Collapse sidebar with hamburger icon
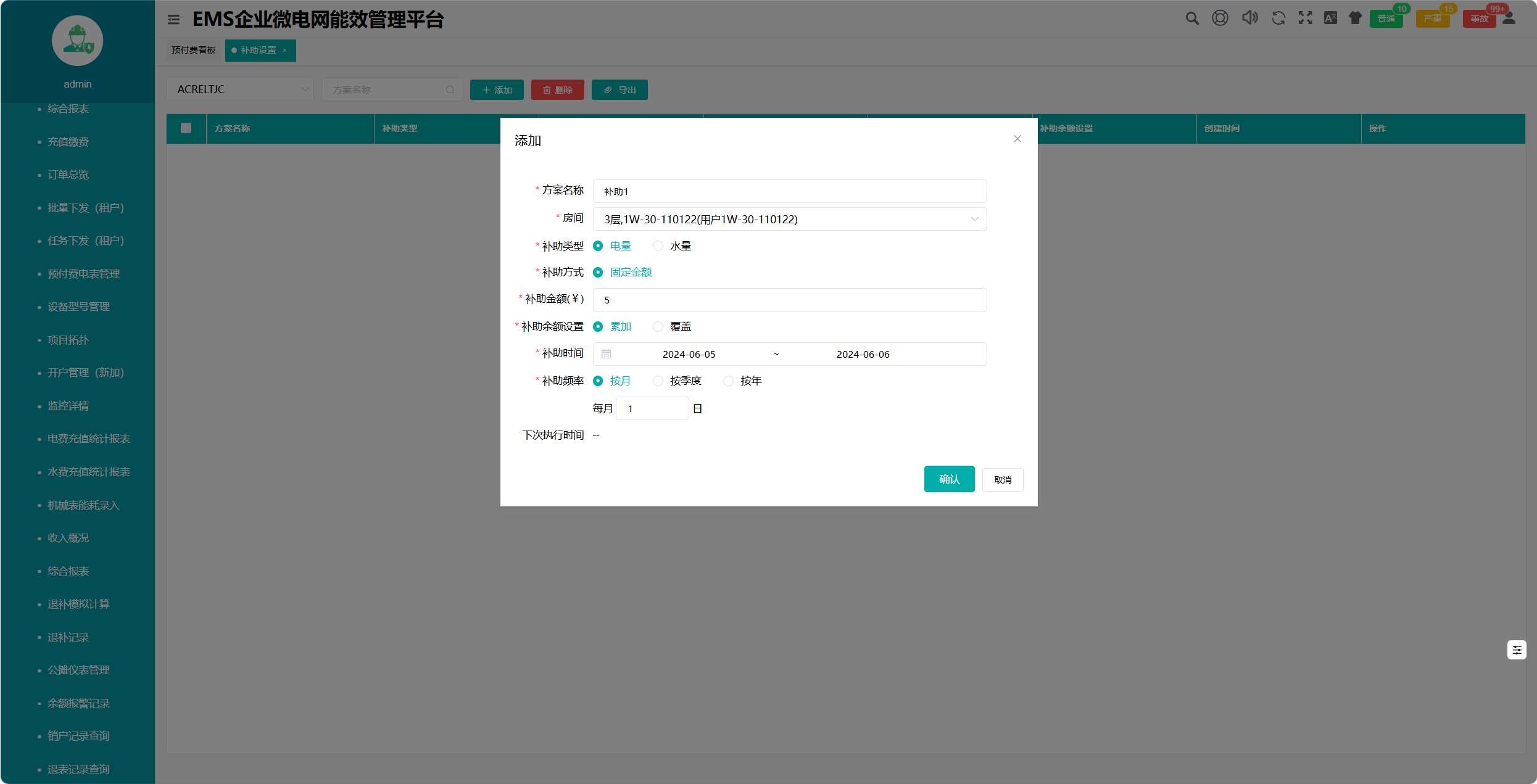 click(x=173, y=20)
